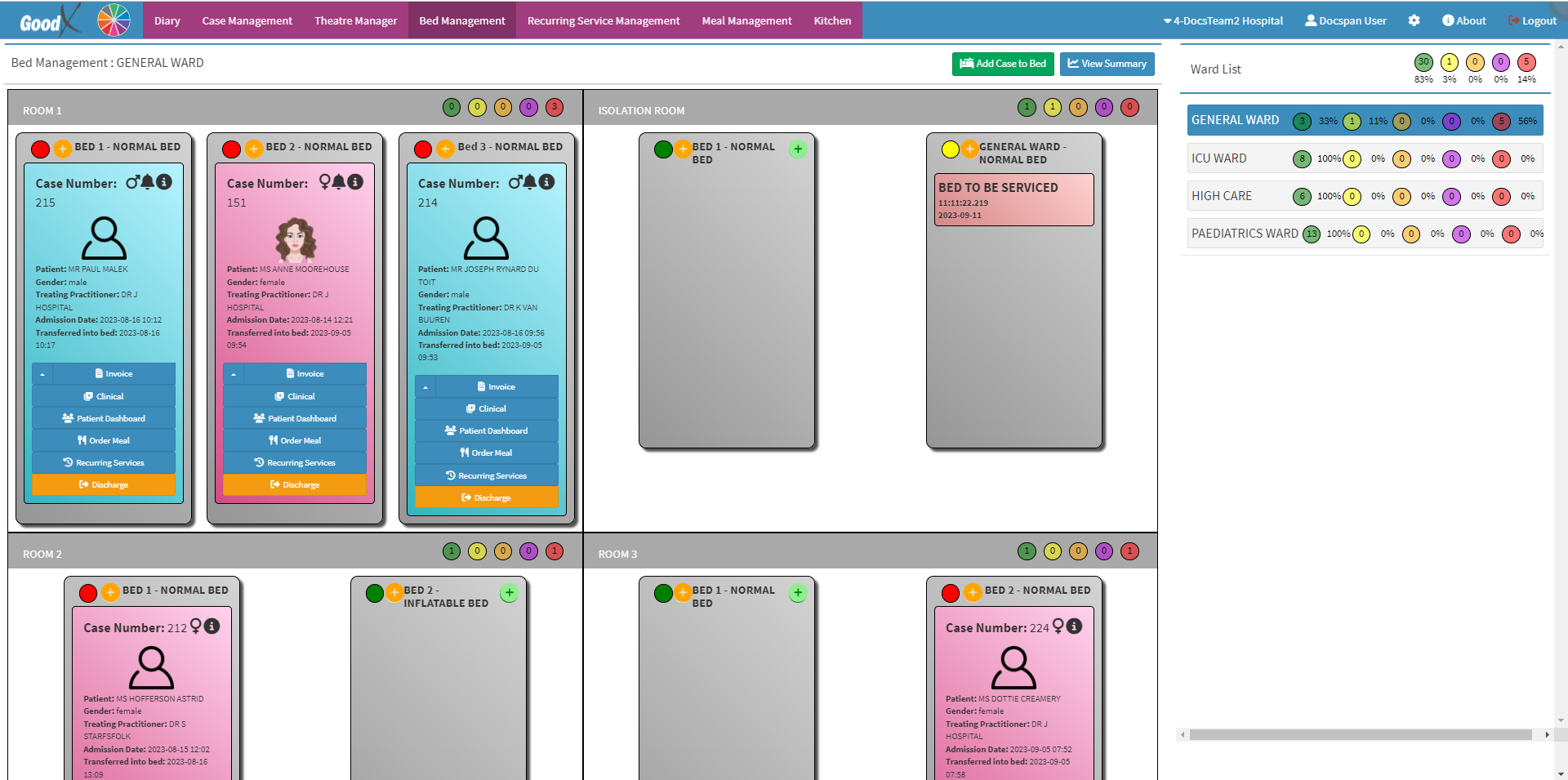1568x780 pixels.
Task: Open the settings gear in top bar
Action: 1414,20
